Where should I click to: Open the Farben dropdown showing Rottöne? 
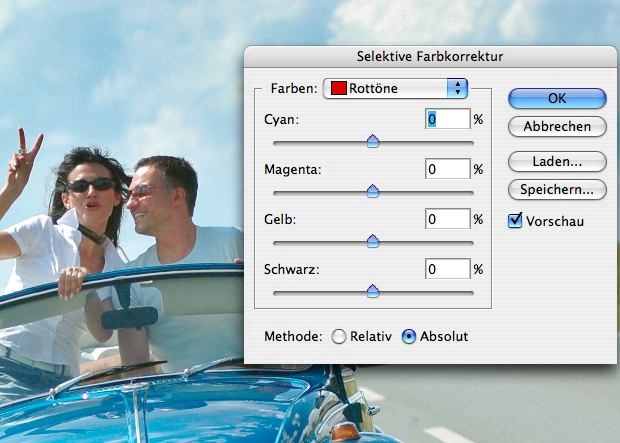[396, 89]
